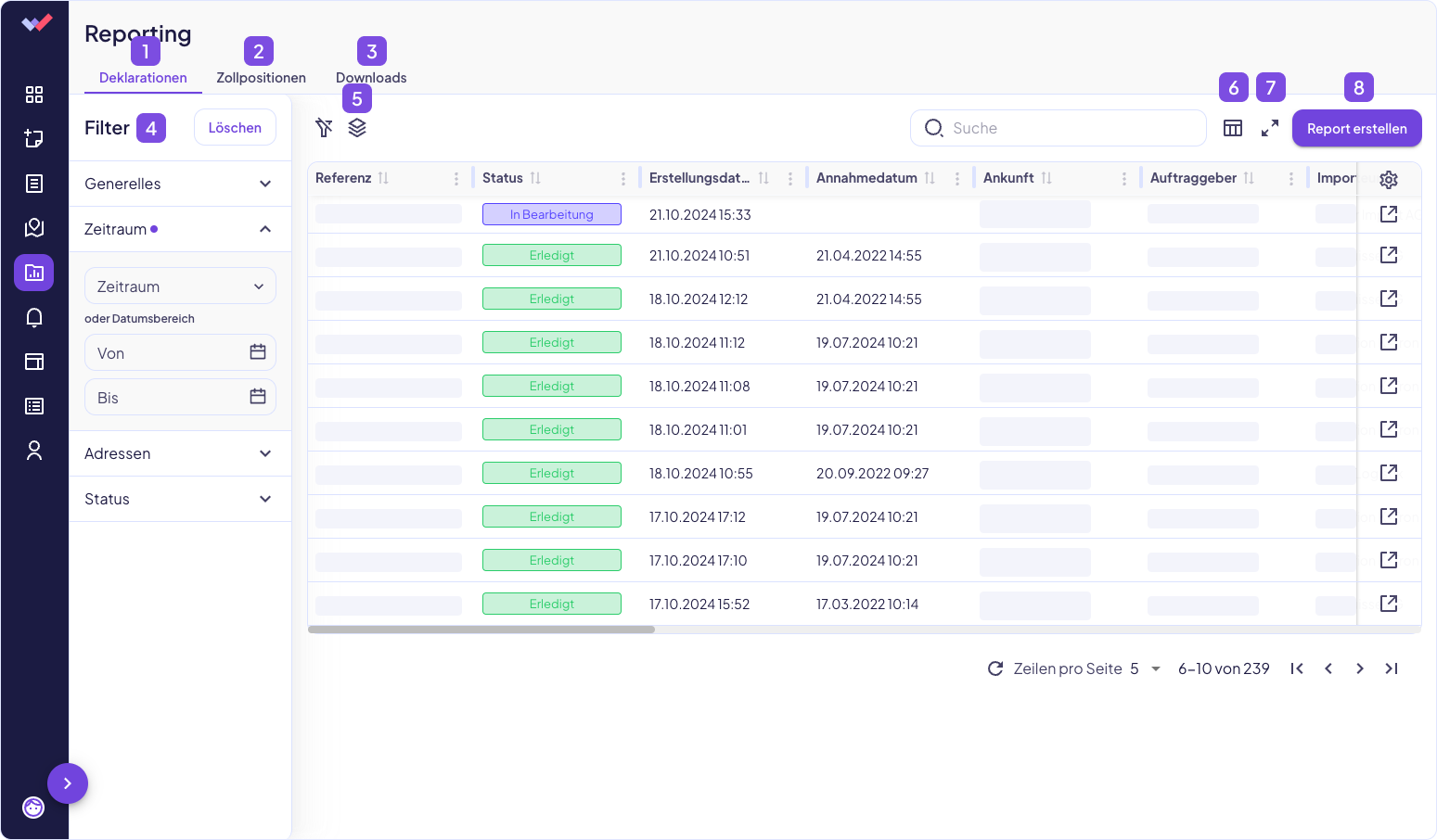Expand the sidebar with arrow button
The width and height of the screenshot is (1437, 840).
pos(68,783)
